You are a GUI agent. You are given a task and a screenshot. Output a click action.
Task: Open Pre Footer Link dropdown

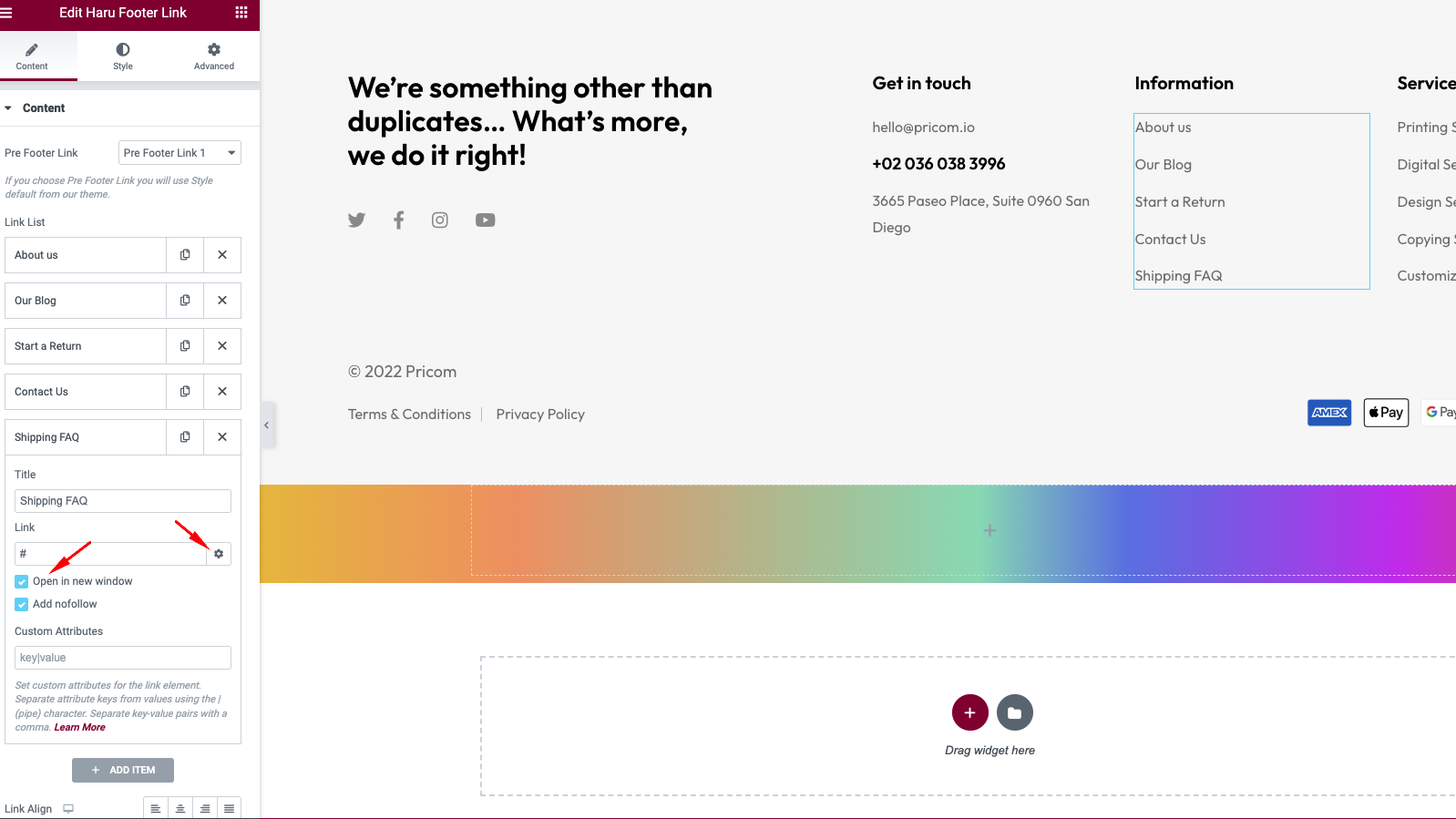(x=179, y=153)
